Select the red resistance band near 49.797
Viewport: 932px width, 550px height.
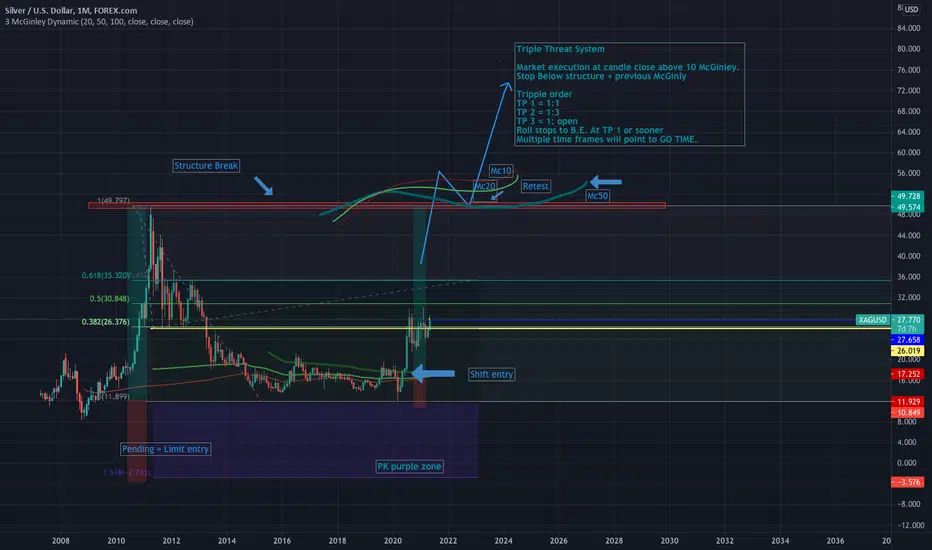(x=377, y=206)
